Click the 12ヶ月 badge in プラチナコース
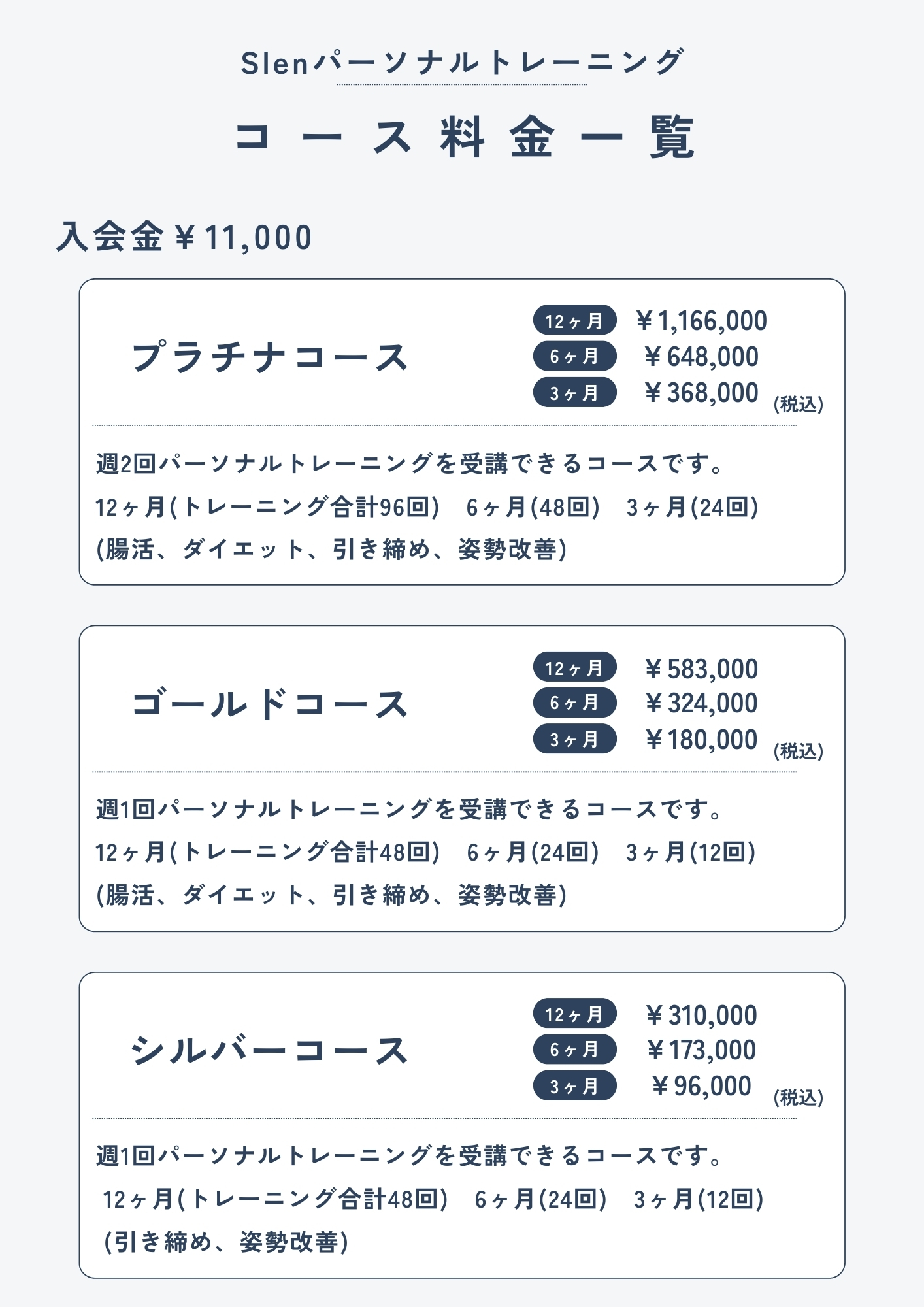The width and height of the screenshot is (924, 1307). coord(574,320)
